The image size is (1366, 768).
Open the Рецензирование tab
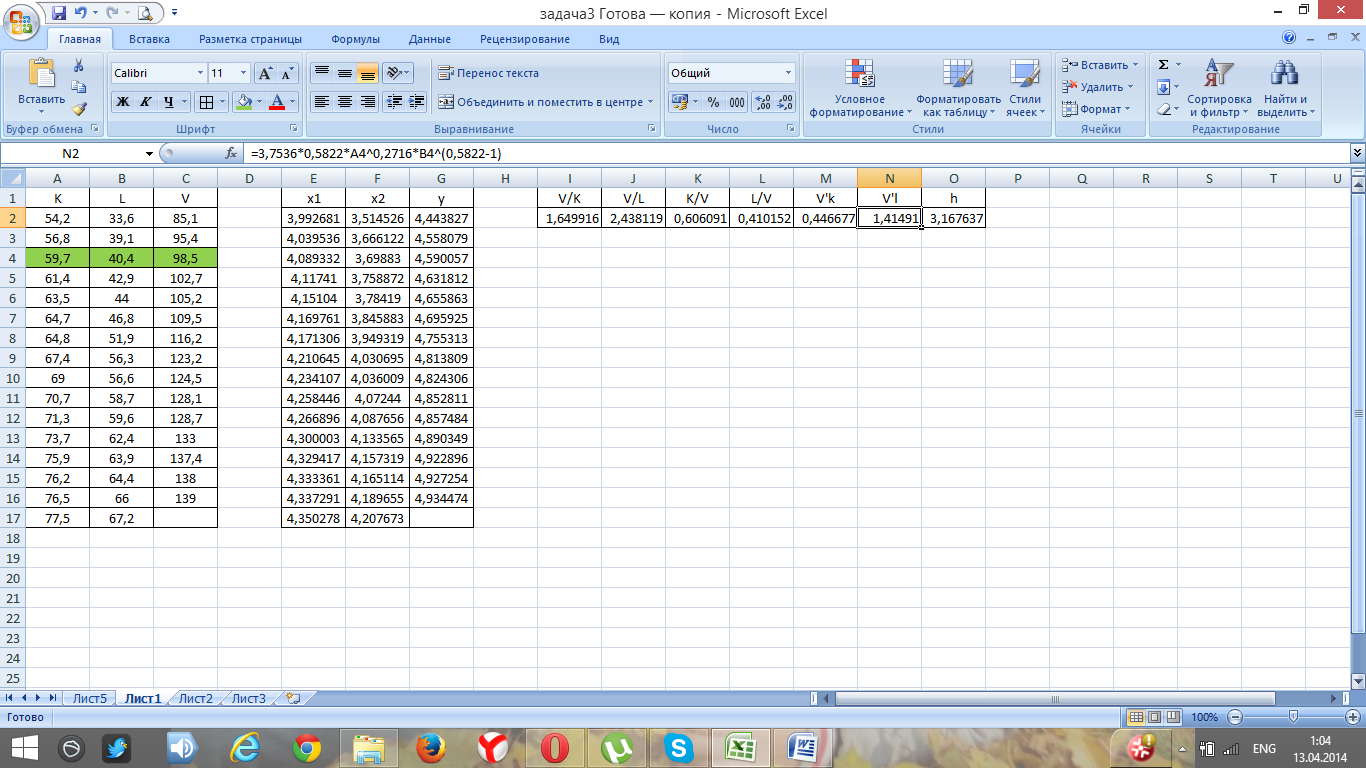click(524, 39)
